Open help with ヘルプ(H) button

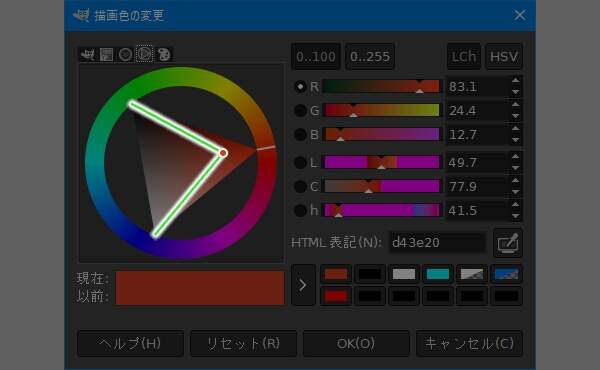(x=130, y=344)
